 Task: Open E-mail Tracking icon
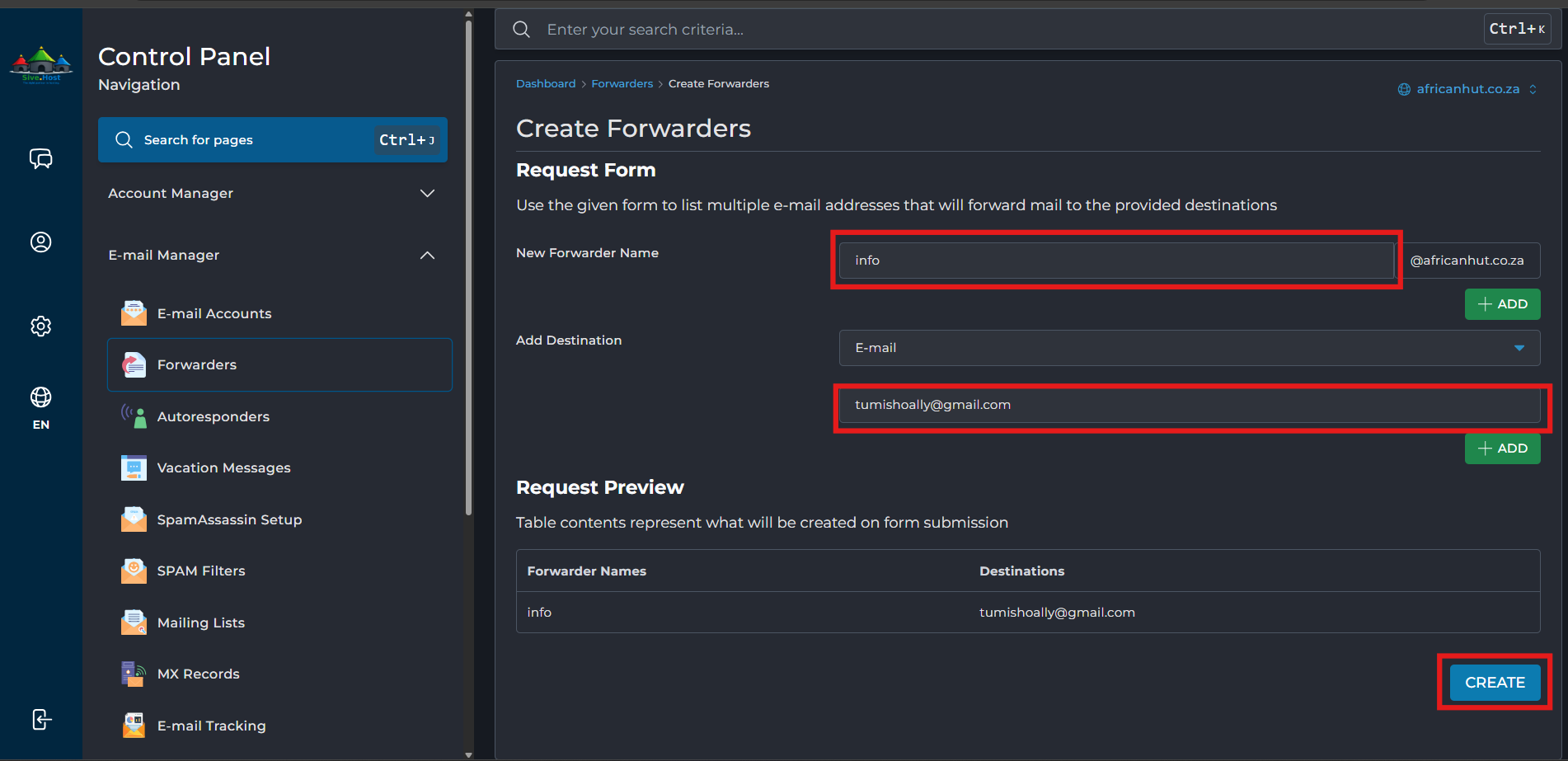click(x=134, y=726)
